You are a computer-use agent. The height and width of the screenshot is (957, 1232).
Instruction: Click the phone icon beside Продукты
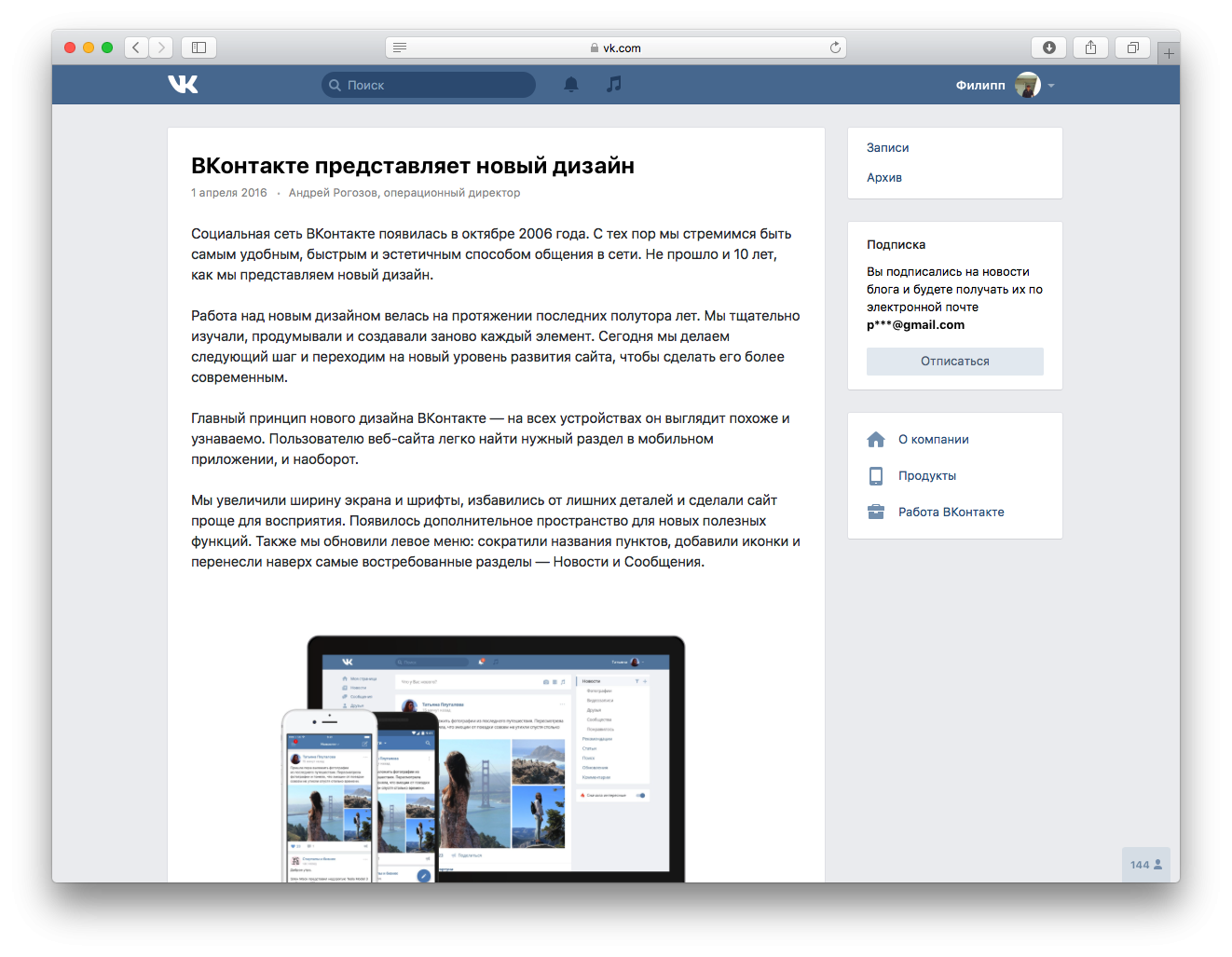[876, 476]
